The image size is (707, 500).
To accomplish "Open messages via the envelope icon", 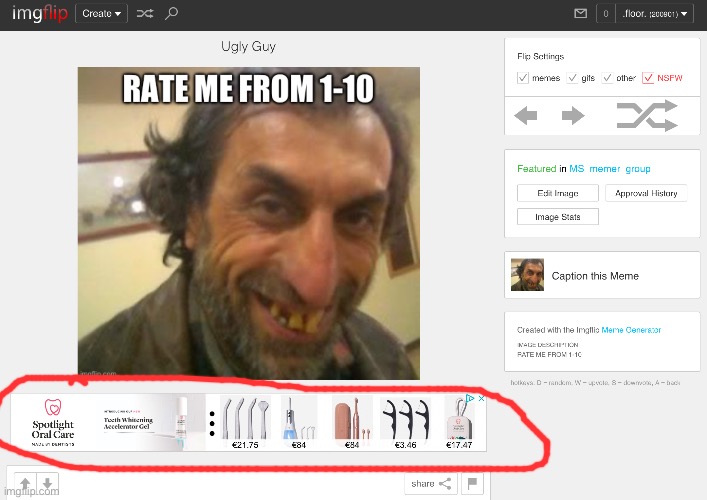I will 580,14.
